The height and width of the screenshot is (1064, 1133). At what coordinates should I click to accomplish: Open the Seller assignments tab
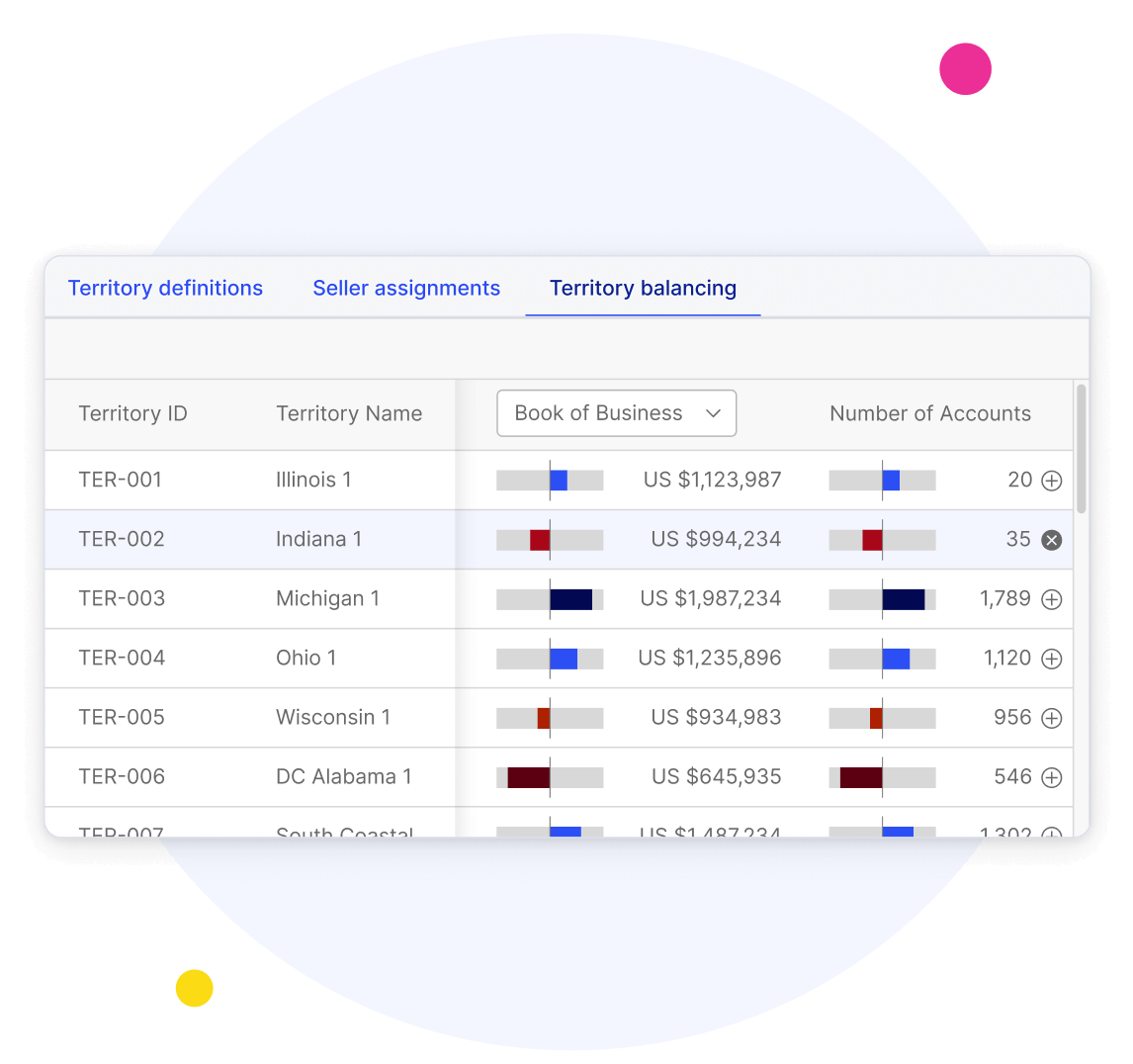406,288
